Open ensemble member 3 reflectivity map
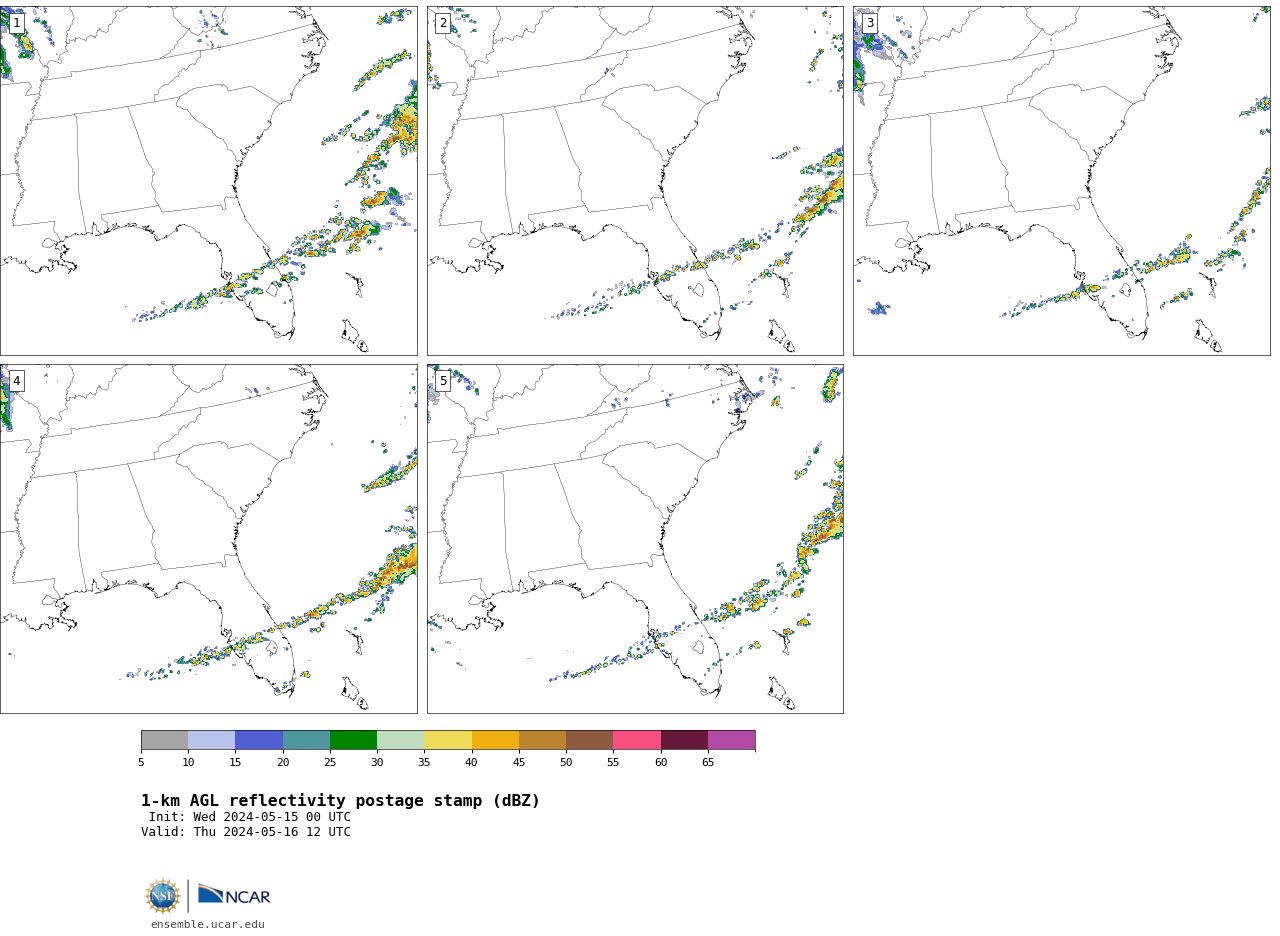The width and height of the screenshot is (1280, 936). pyautogui.click(x=1061, y=181)
